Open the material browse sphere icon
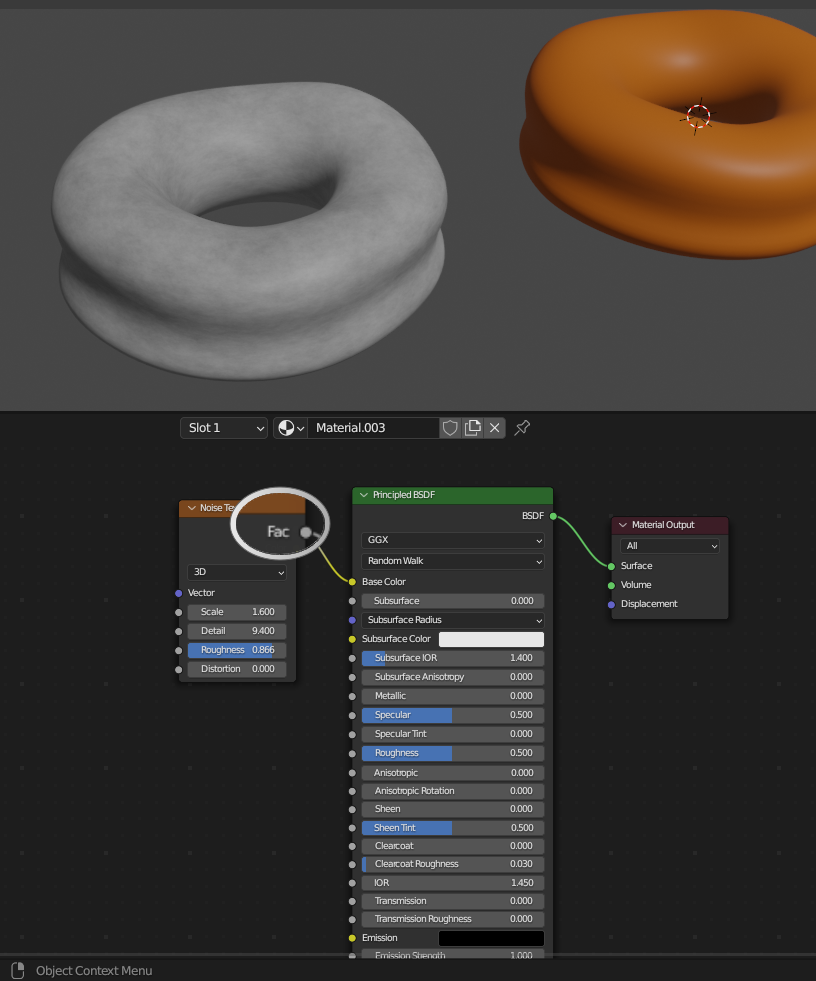 point(290,428)
